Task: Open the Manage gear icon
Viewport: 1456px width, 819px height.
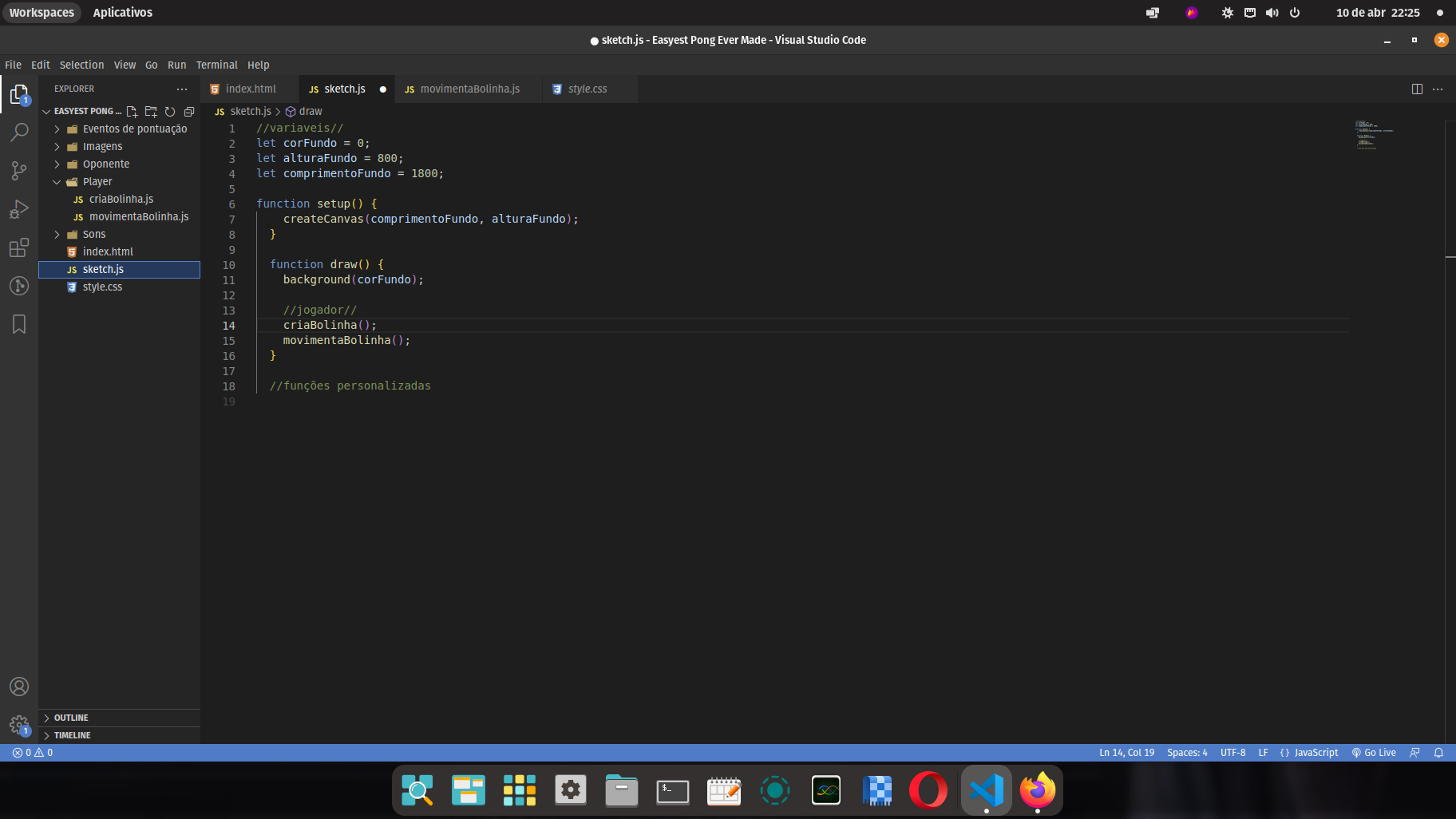Action: point(19,725)
